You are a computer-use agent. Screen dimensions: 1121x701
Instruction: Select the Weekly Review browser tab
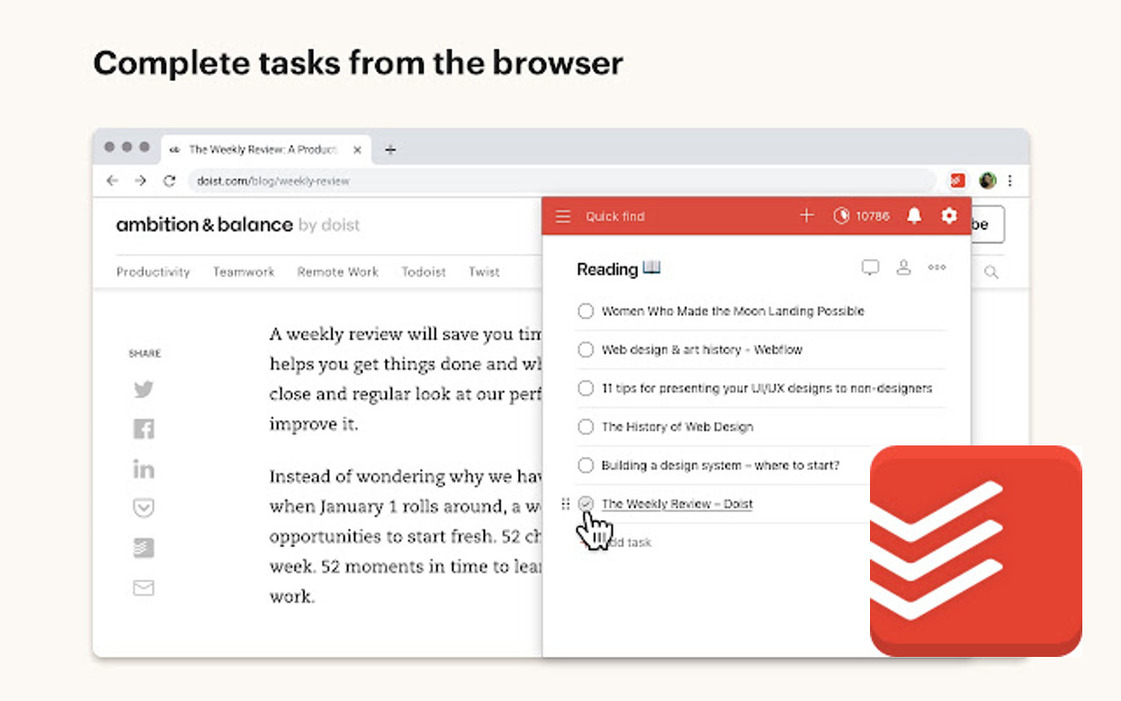tap(266, 149)
